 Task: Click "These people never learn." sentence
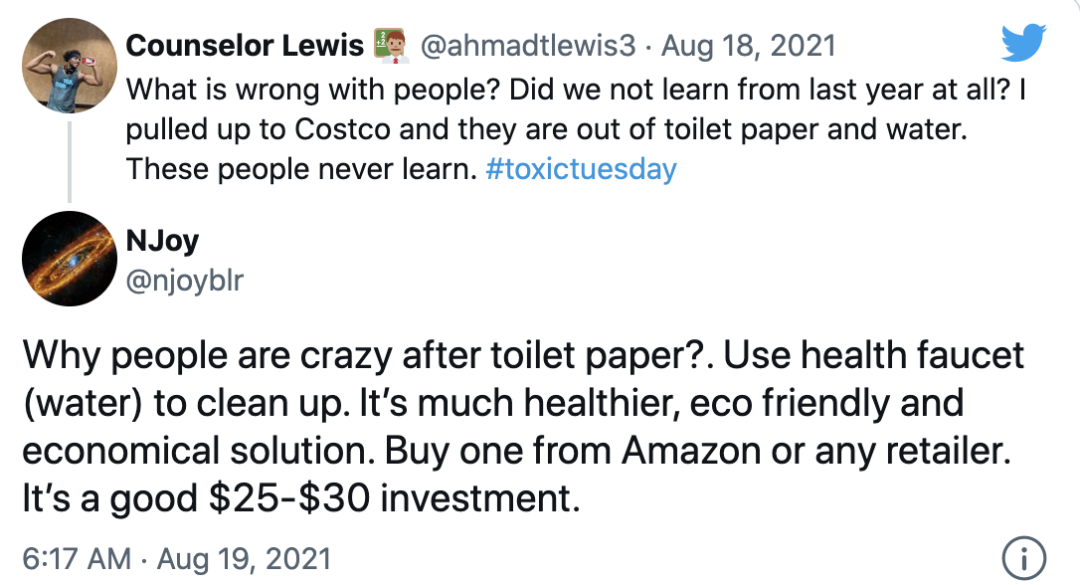(298, 169)
